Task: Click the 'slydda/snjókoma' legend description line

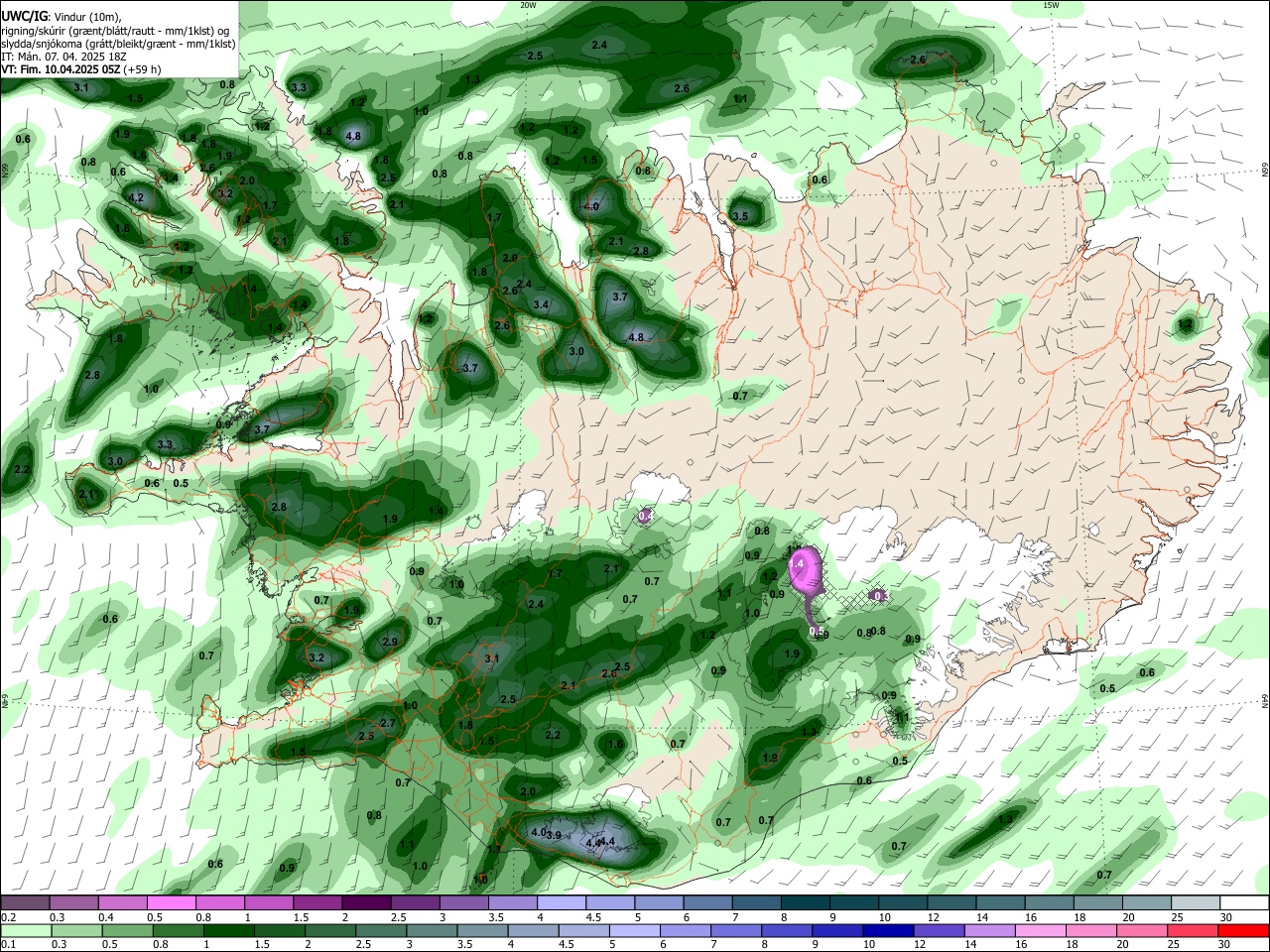Action: (118, 44)
